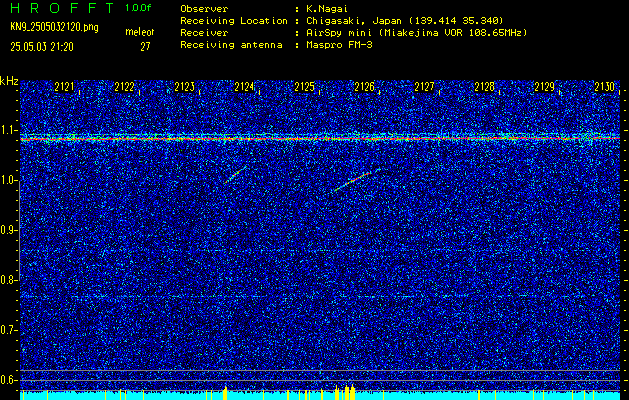Select the Maspro FM-3 antenna text
The height and width of the screenshot is (400, 629).
pyautogui.click(x=339, y=45)
